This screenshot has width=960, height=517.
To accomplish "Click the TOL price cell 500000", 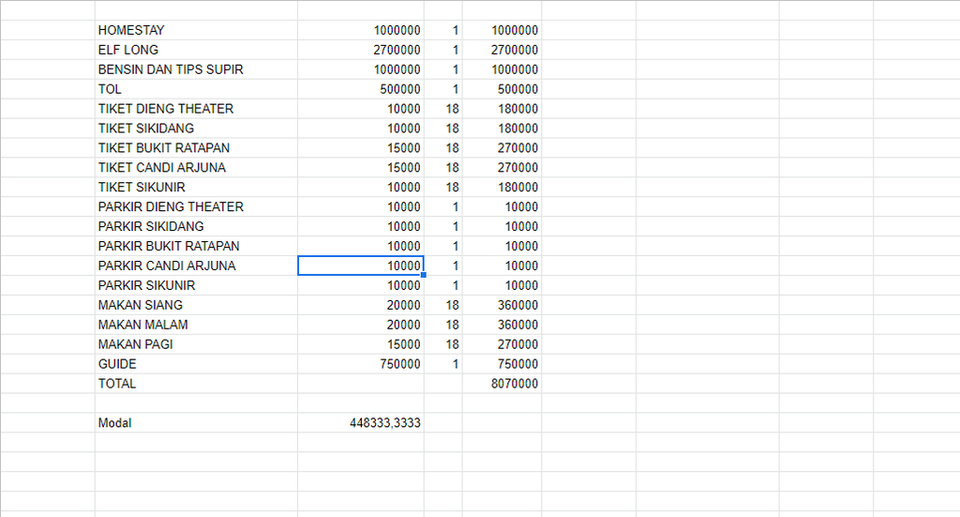I will click(361, 89).
